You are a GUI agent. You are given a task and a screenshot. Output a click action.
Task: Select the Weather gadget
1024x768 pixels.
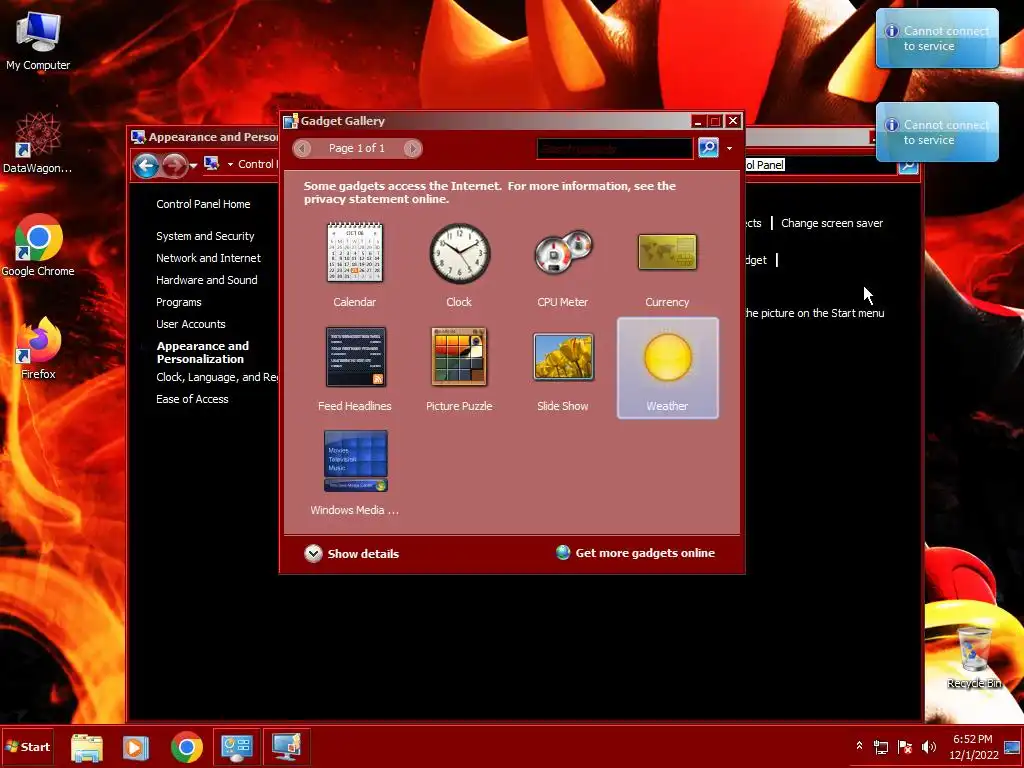click(x=667, y=368)
